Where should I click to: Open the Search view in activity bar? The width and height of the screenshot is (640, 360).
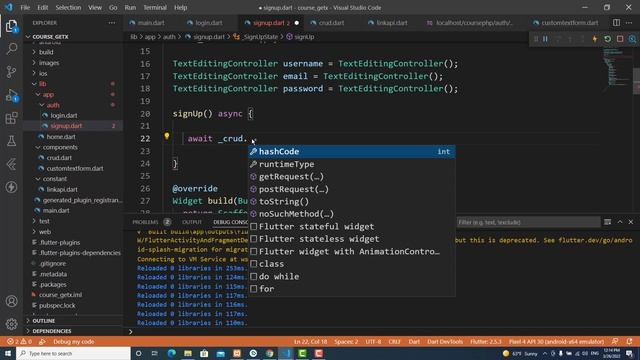click(11, 49)
